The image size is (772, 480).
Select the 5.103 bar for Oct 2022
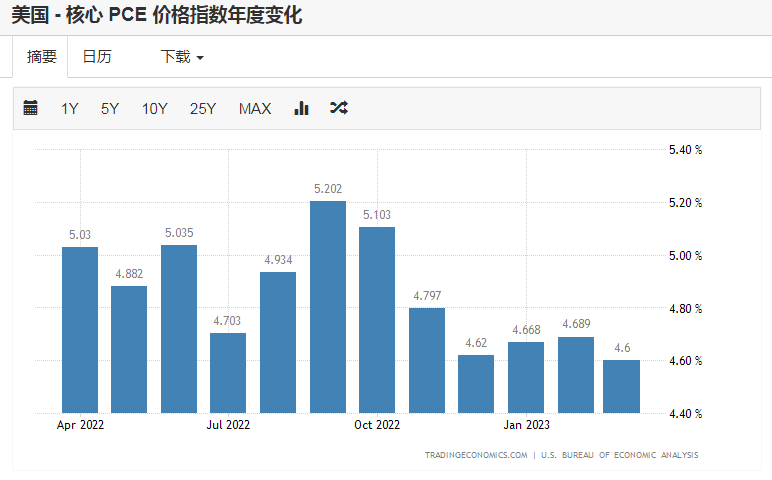click(377, 320)
